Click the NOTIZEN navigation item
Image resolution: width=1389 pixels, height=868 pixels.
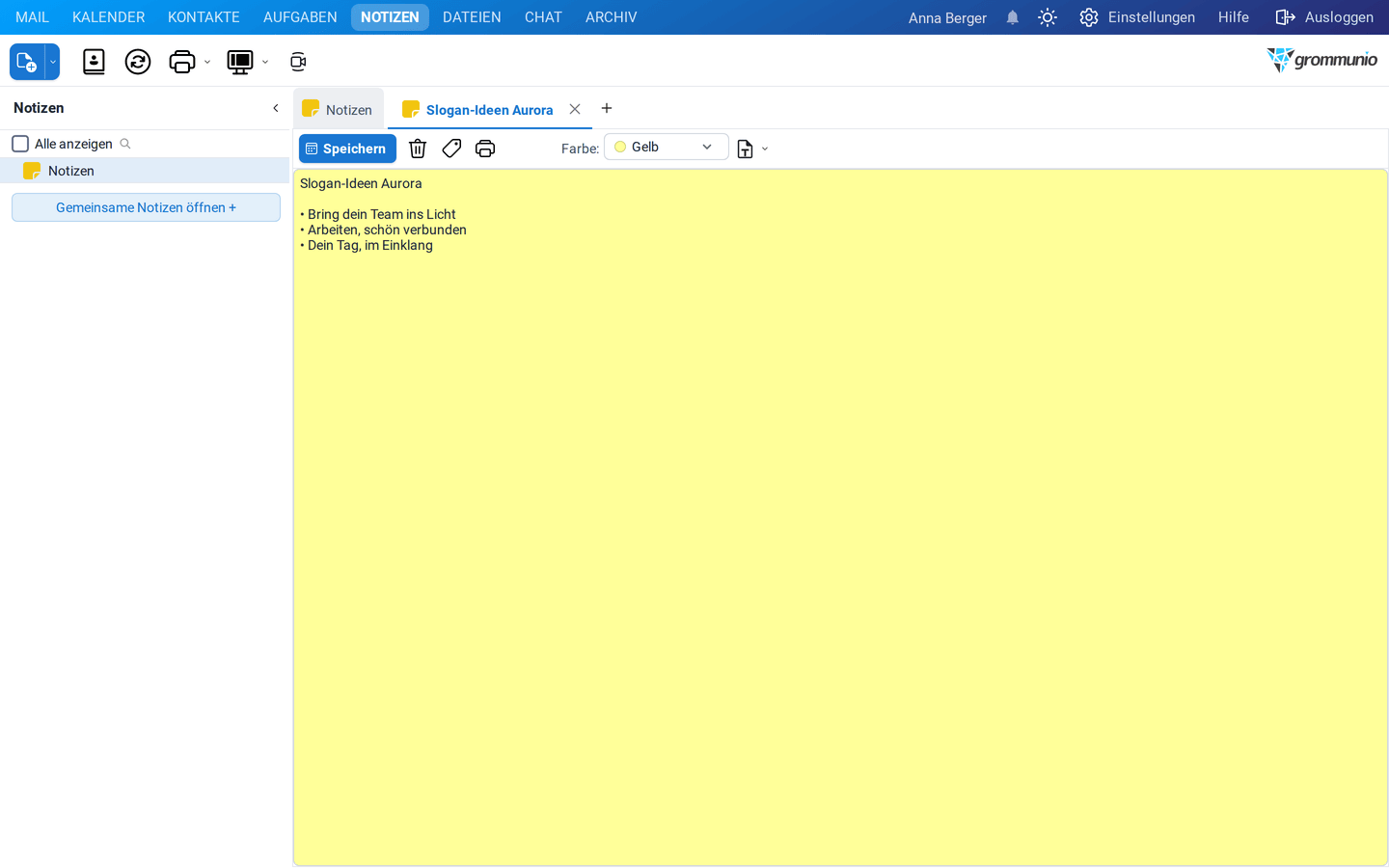pos(390,17)
